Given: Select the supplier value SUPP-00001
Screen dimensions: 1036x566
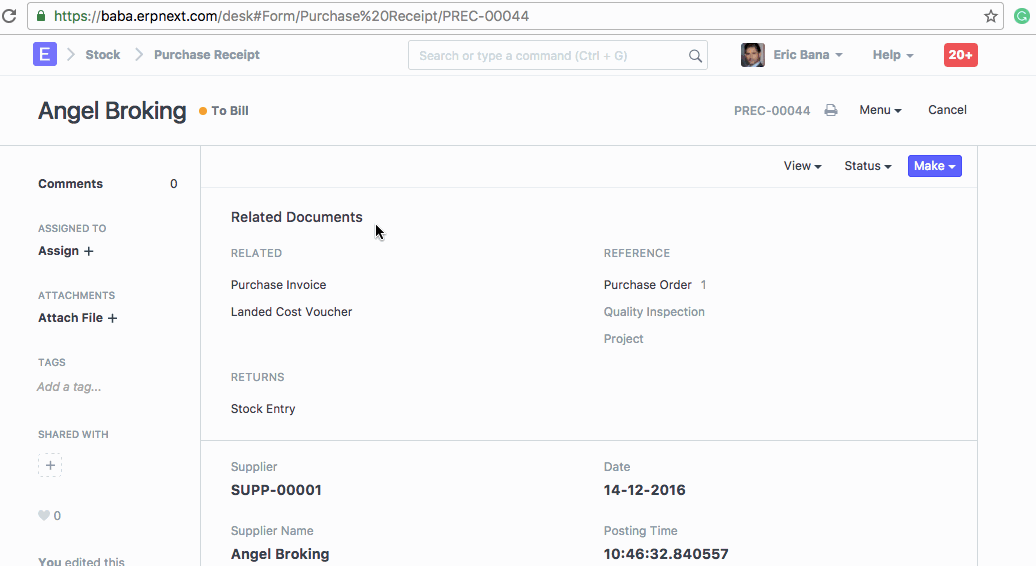Looking at the screenshot, I should 276,490.
